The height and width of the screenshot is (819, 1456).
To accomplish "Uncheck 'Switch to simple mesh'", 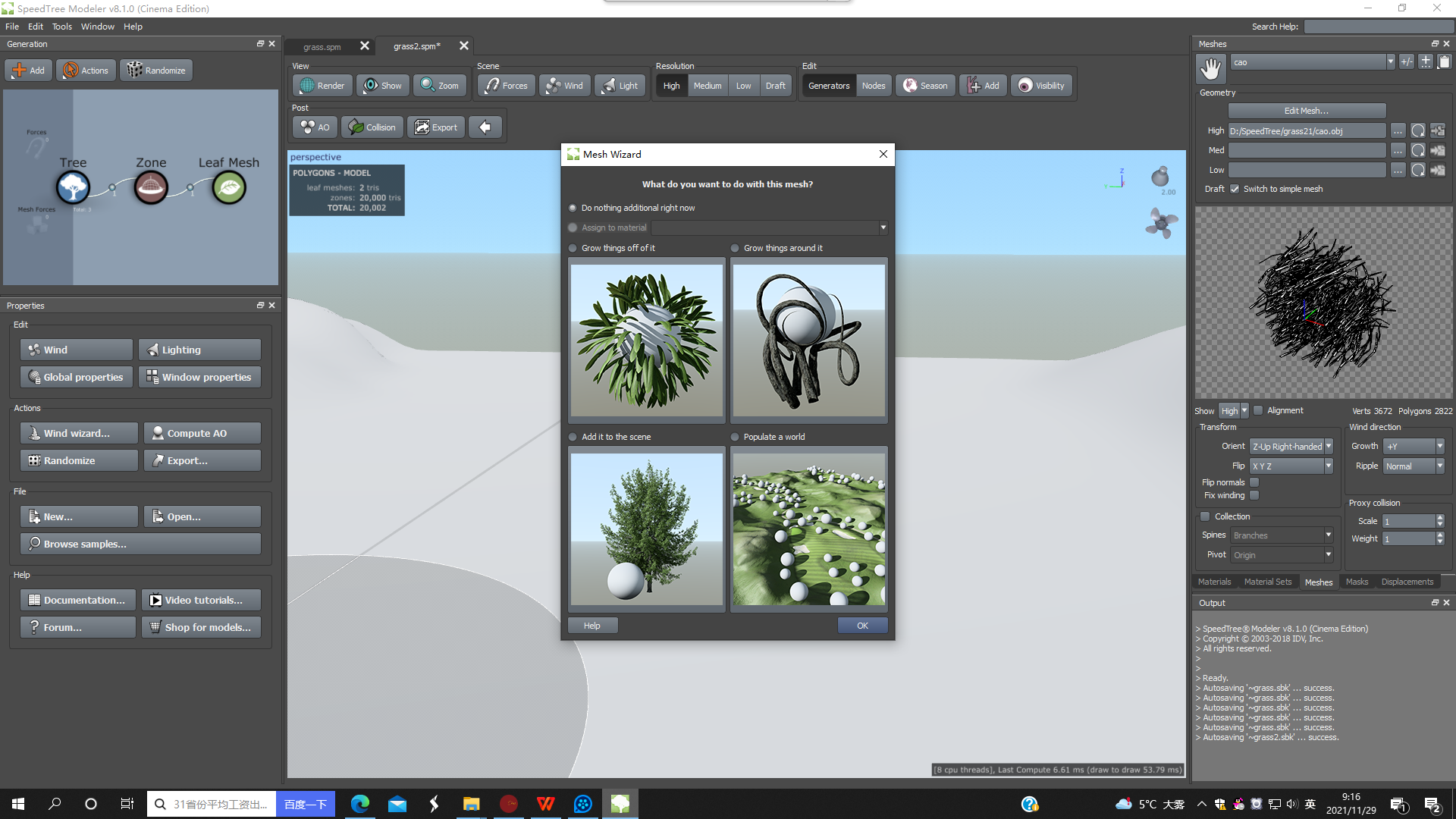I will click(x=1235, y=189).
